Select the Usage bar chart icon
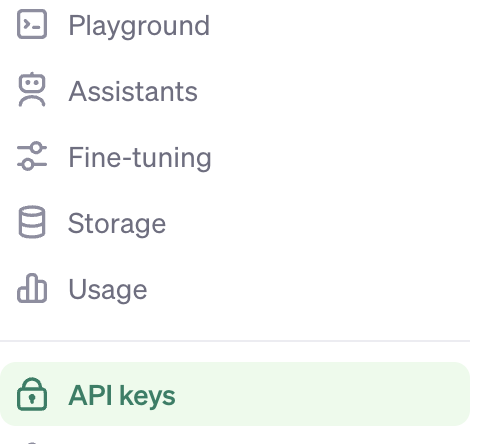The height and width of the screenshot is (444, 494). click(32, 288)
